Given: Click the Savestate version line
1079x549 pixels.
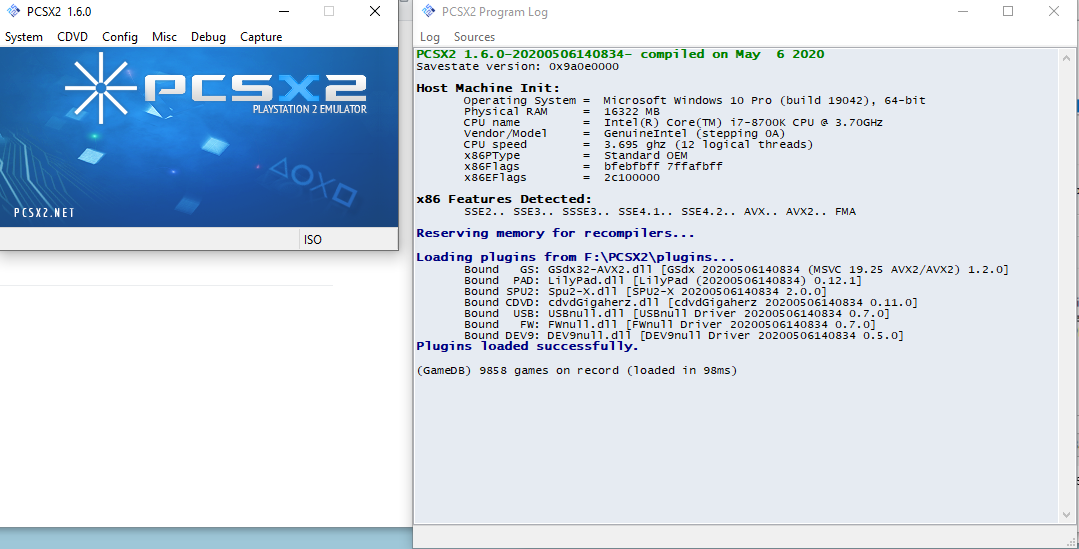Looking at the screenshot, I should tap(517, 67).
